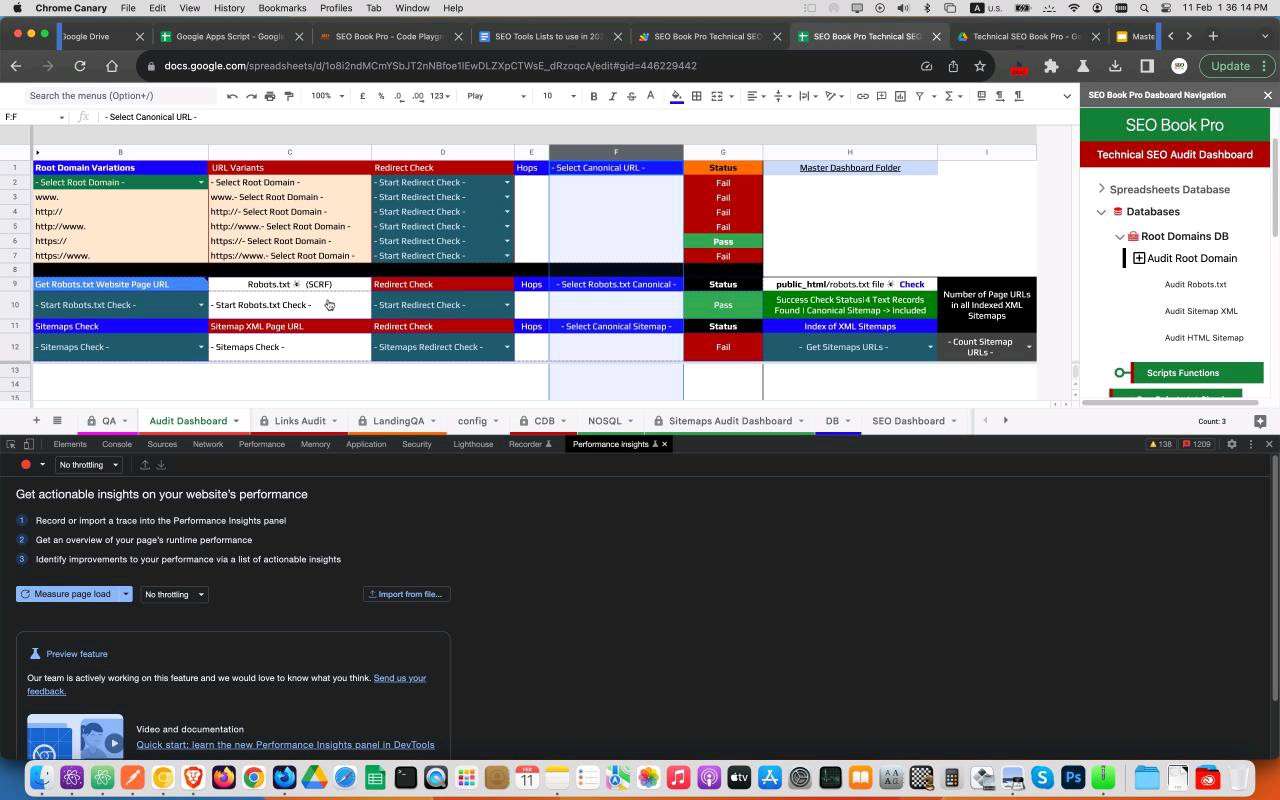Image resolution: width=1280 pixels, height=800 pixels.
Task: Open DevTools settings gear
Action: pos(1232,444)
